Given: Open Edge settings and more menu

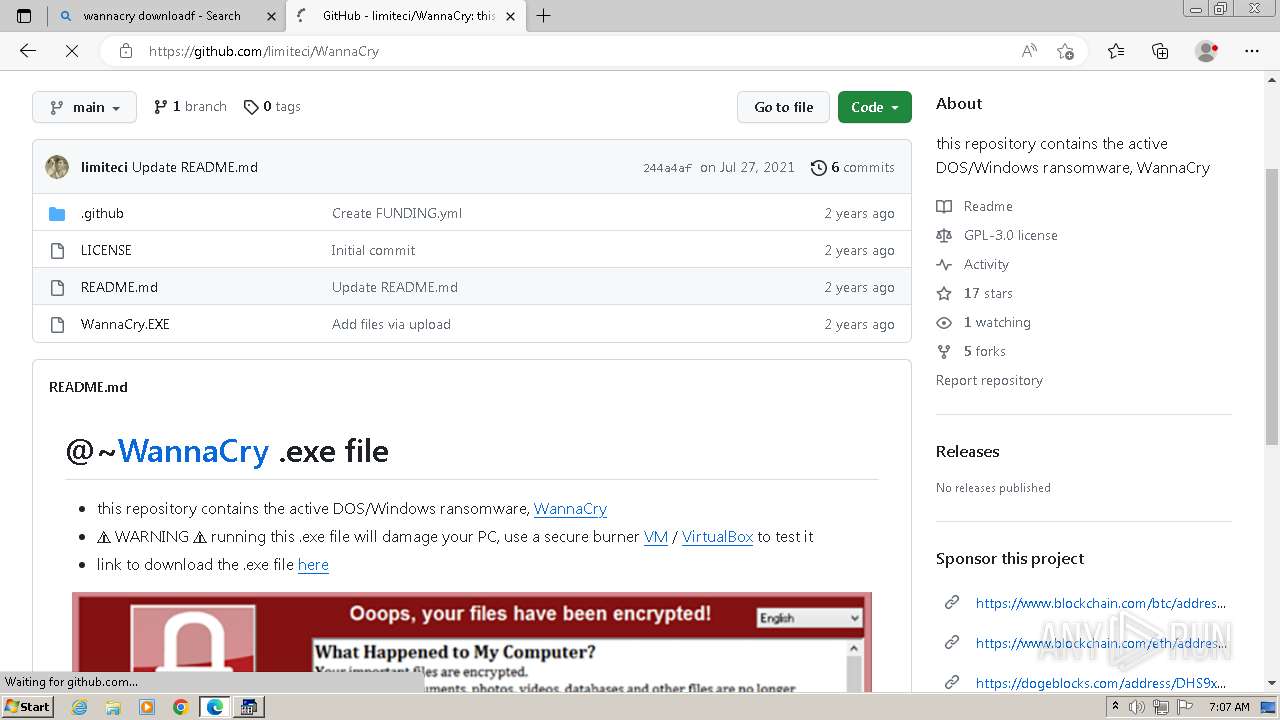Looking at the screenshot, I should [1251, 51].
